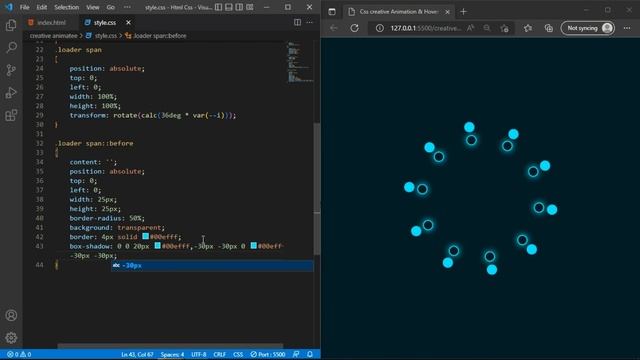Open the Explorer view in activity bar
This screenshot has height=360, width=640.
click(x=11, y=25)
